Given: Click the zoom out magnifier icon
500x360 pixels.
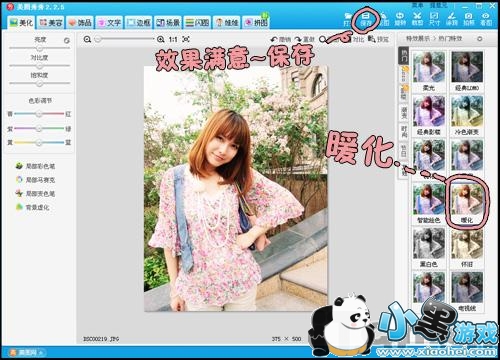Looking at the screenshot, I should click(x=87, y=39).
